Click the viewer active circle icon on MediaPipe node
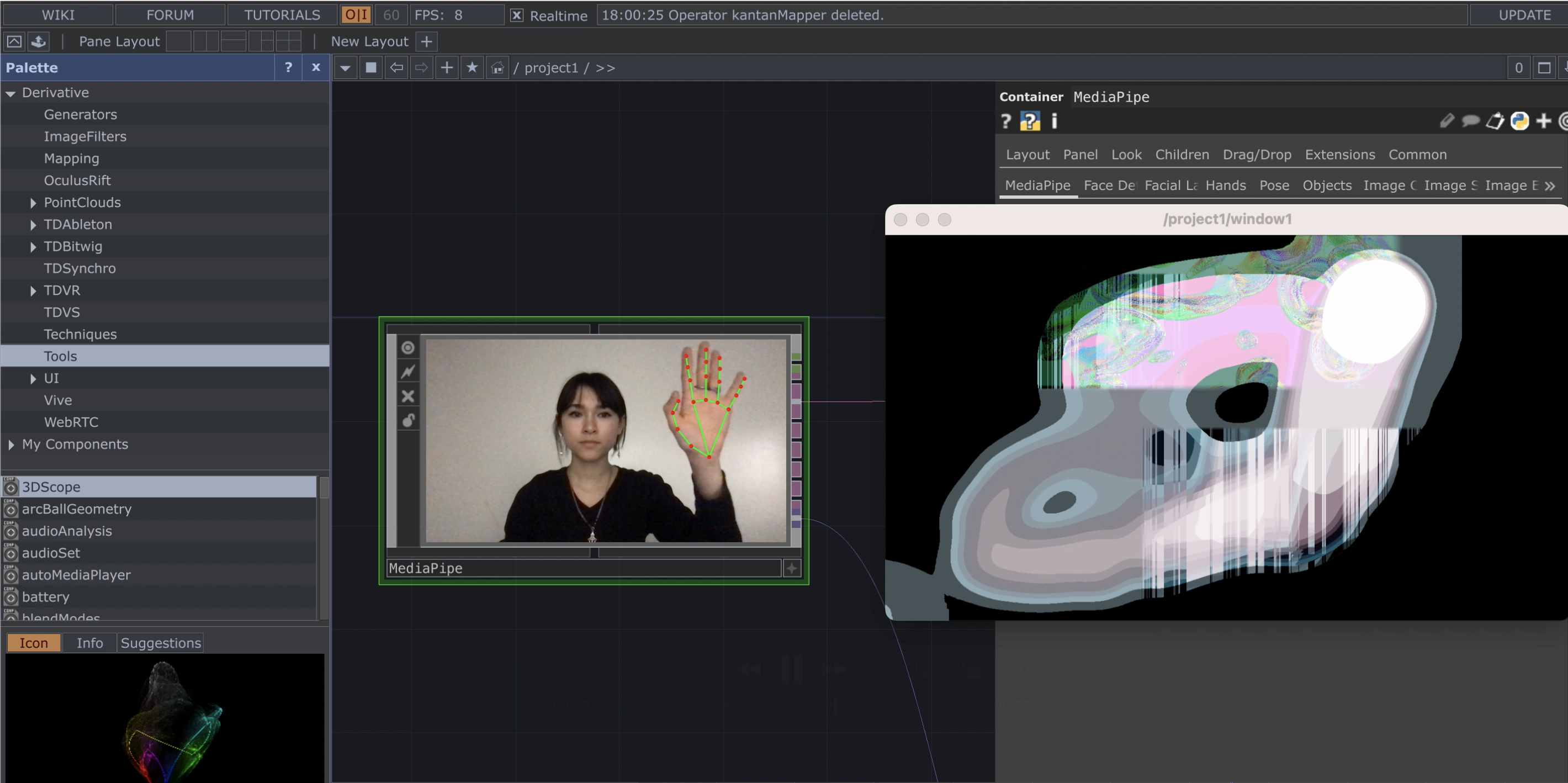Viewport: 1568px width, 783px height. click(408, 347)
